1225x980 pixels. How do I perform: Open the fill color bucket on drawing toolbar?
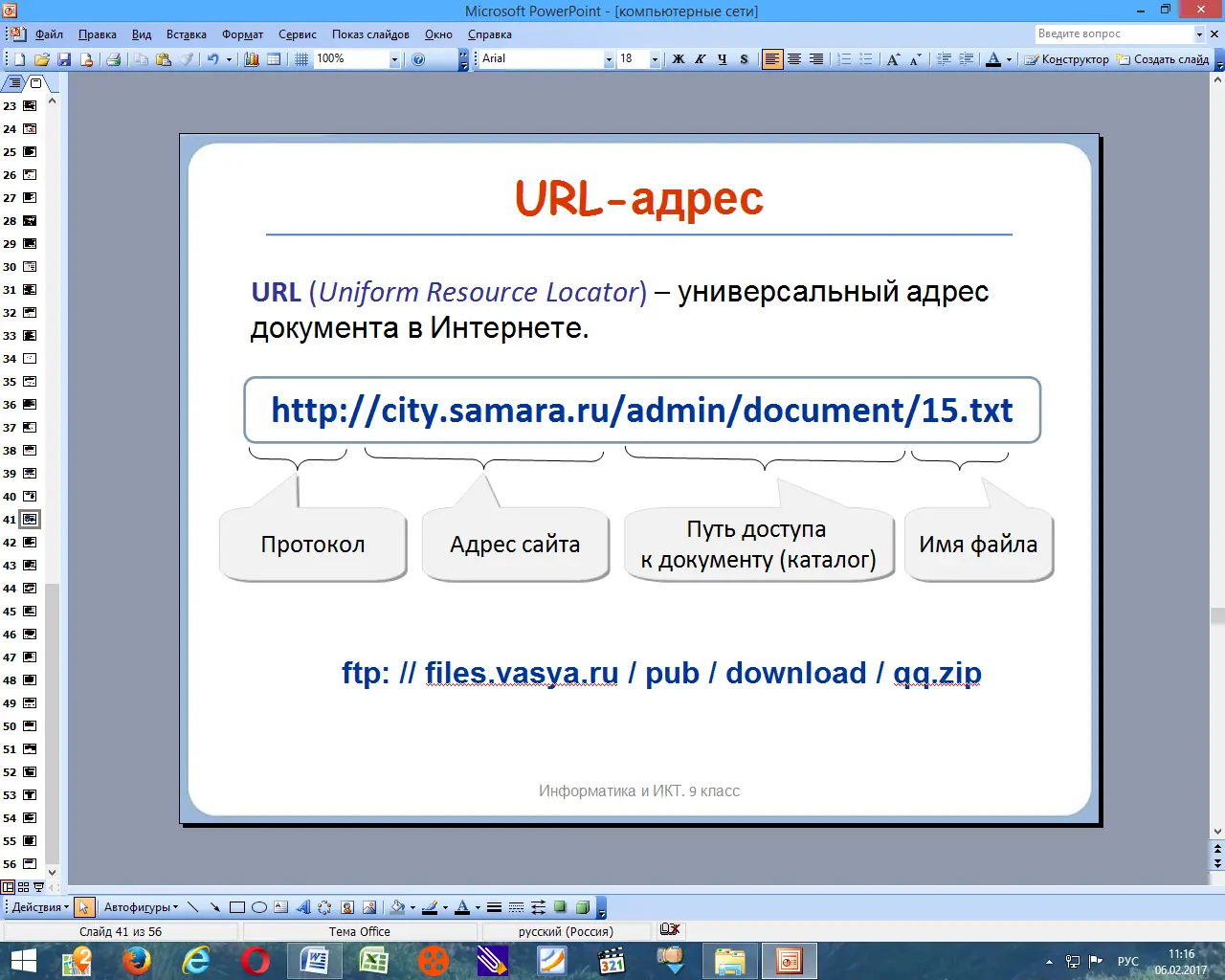[398, 907]
